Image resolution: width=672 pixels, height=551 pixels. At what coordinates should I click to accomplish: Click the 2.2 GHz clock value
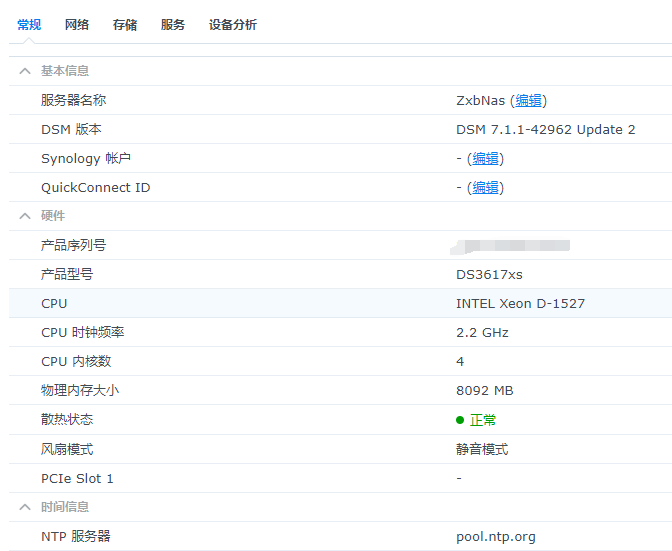pos(482,332)
